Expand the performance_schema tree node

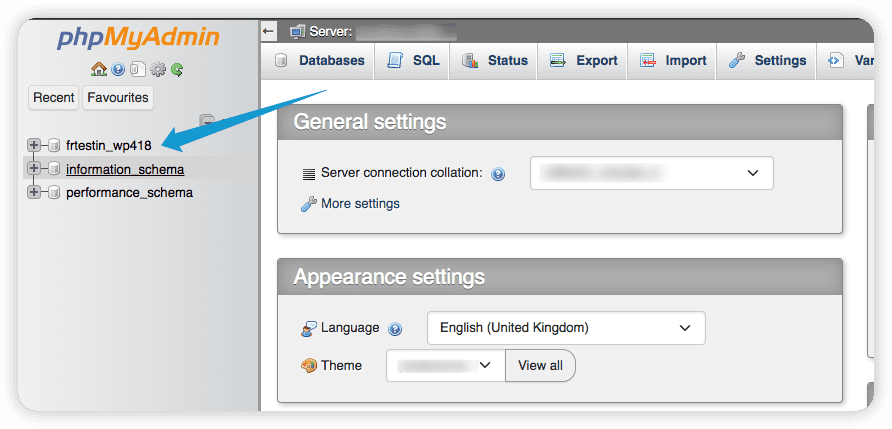(x=34, y=192)
